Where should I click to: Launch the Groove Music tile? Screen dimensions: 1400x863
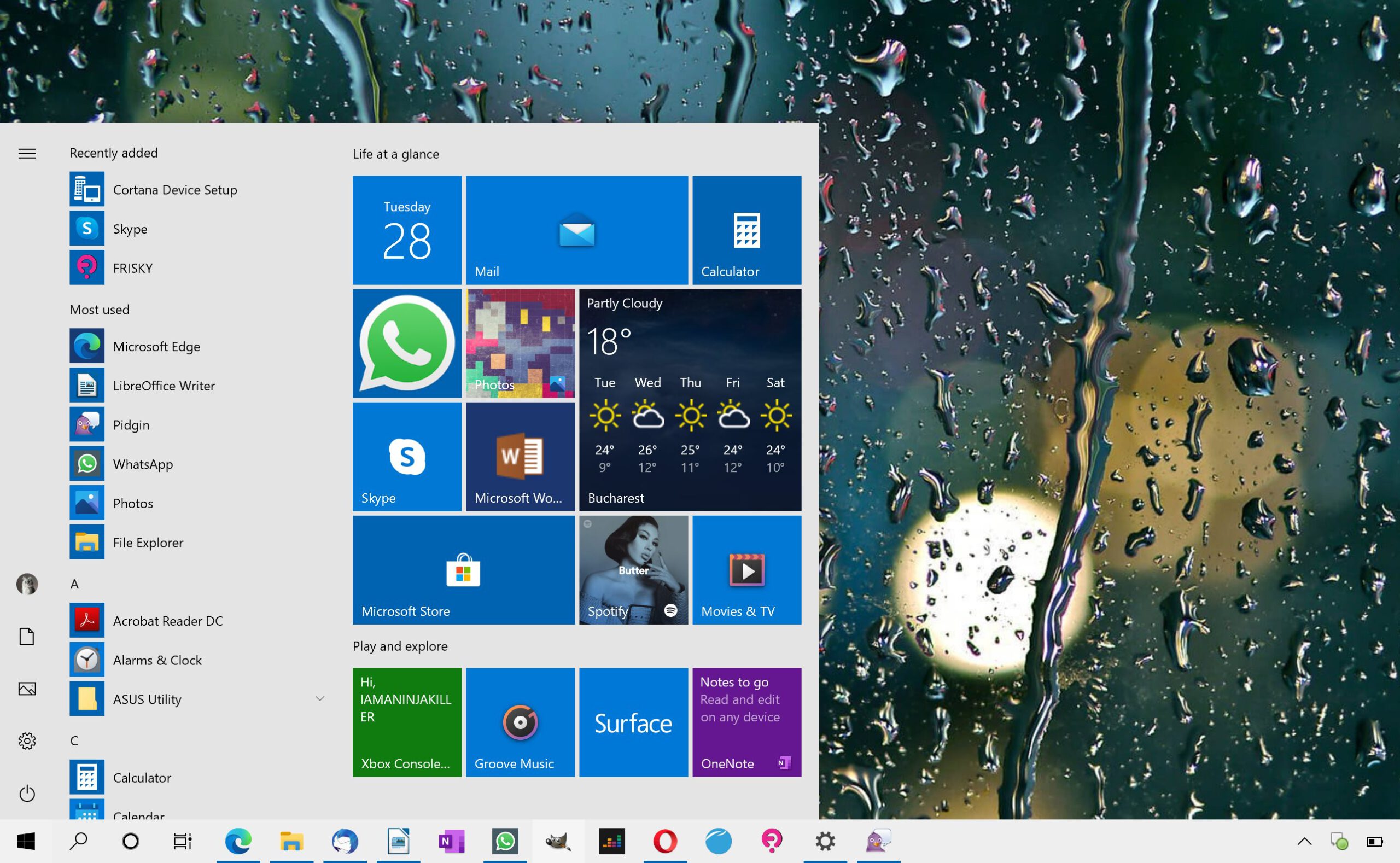click(521, 722)
